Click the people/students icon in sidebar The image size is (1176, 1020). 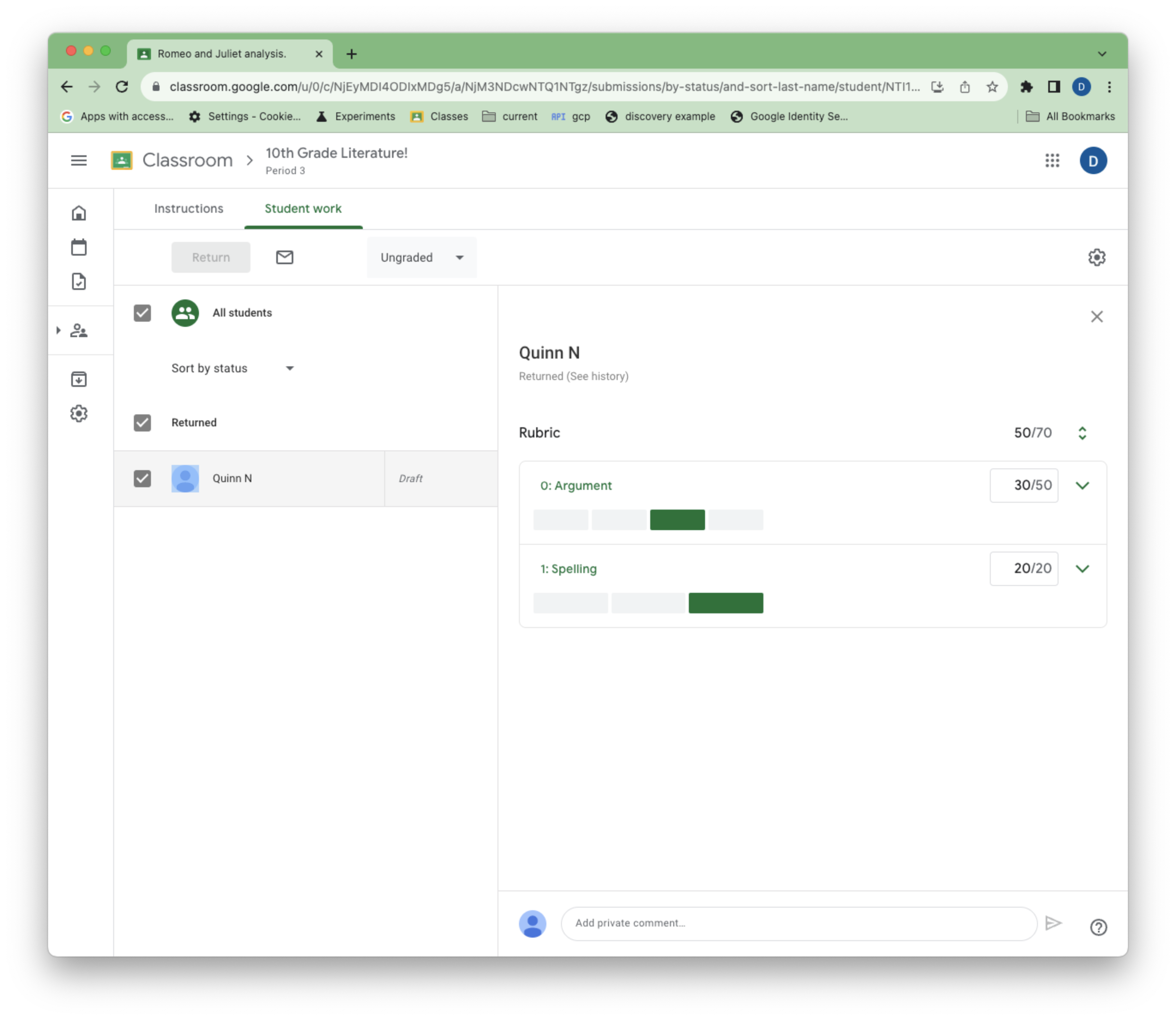[80, 331]
